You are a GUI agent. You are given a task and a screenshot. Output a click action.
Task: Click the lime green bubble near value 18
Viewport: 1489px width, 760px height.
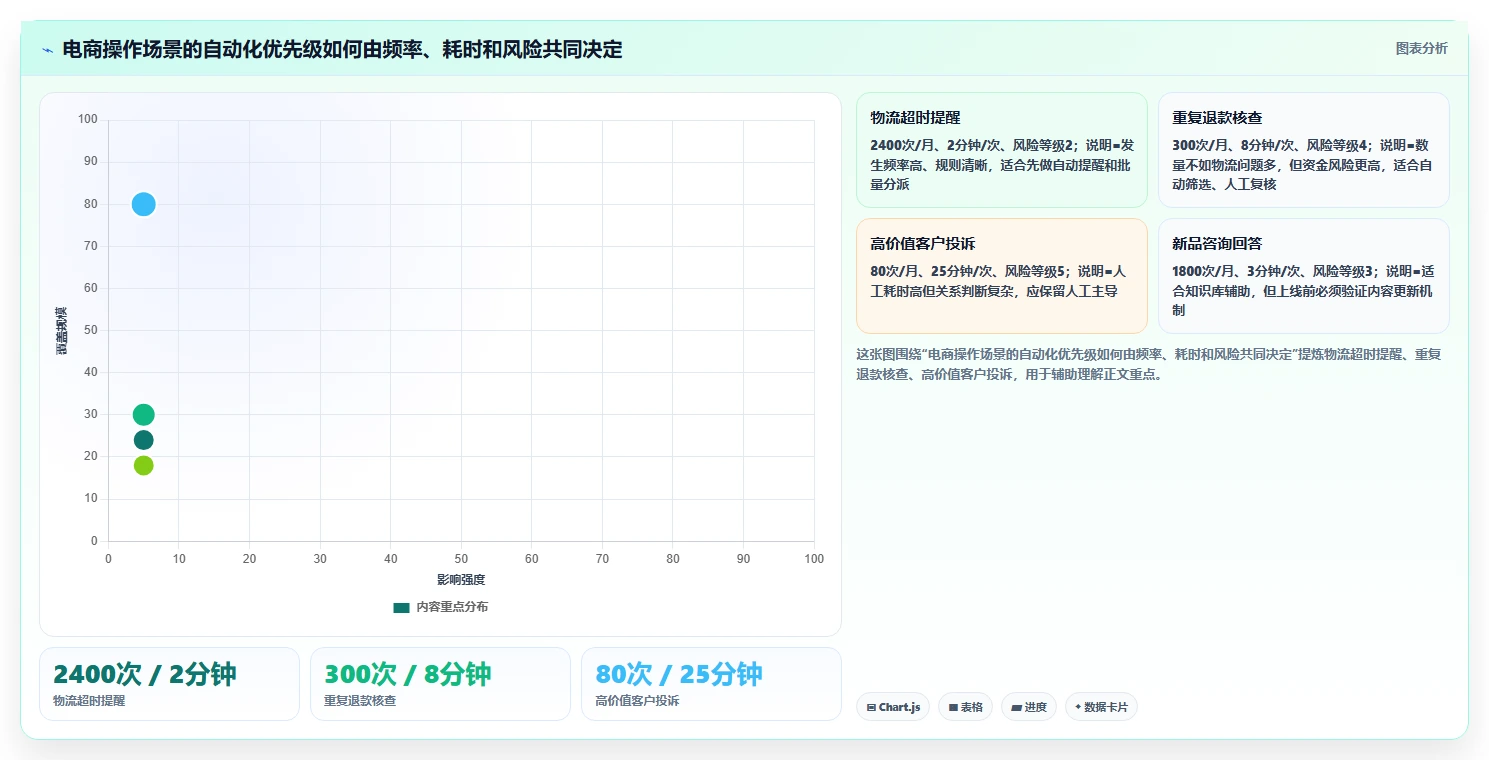pos(143,465)
